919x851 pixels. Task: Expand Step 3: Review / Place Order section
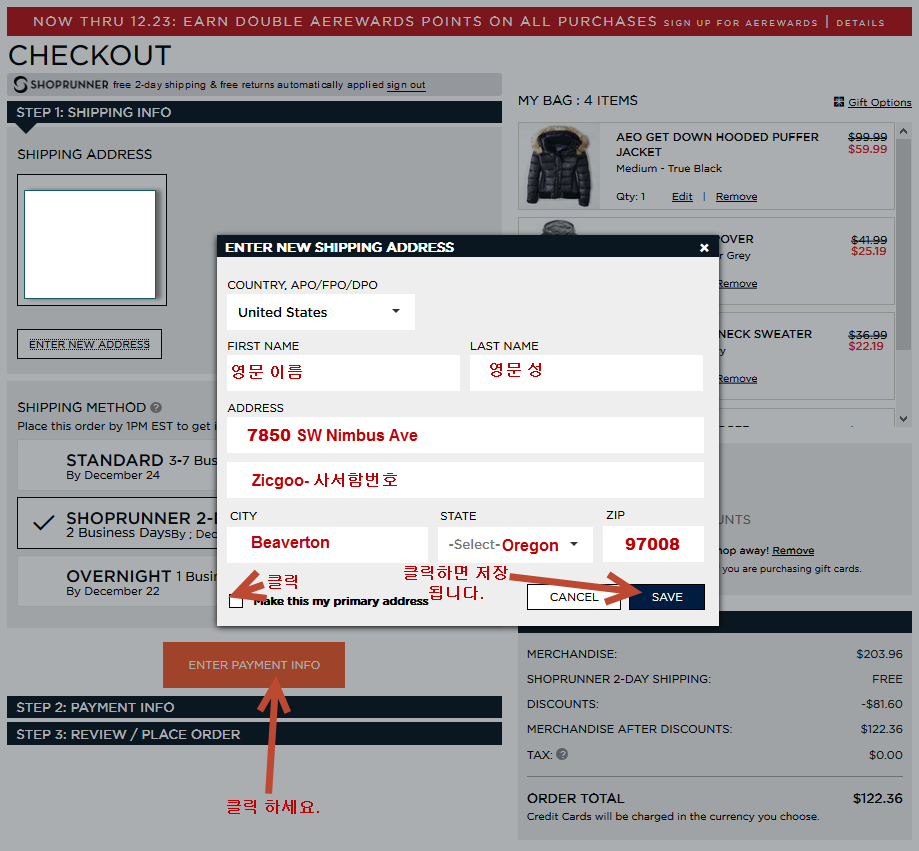(254, 734)
